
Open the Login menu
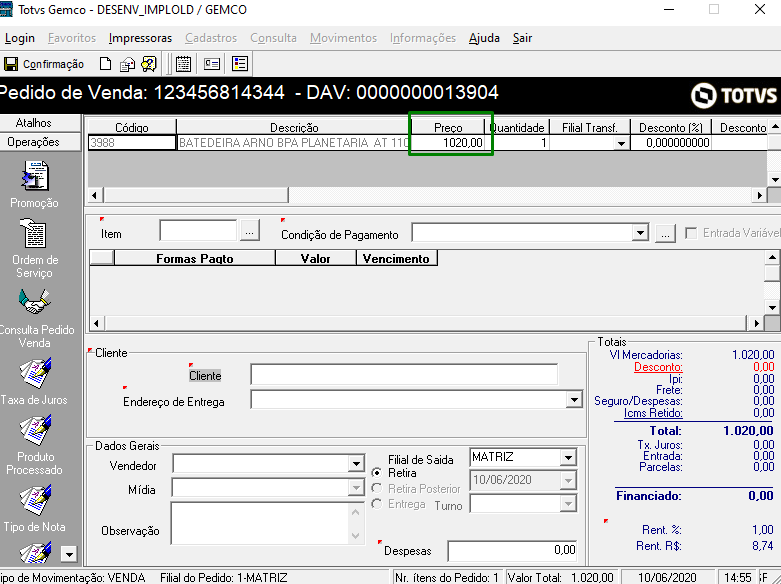pos(20,38)
